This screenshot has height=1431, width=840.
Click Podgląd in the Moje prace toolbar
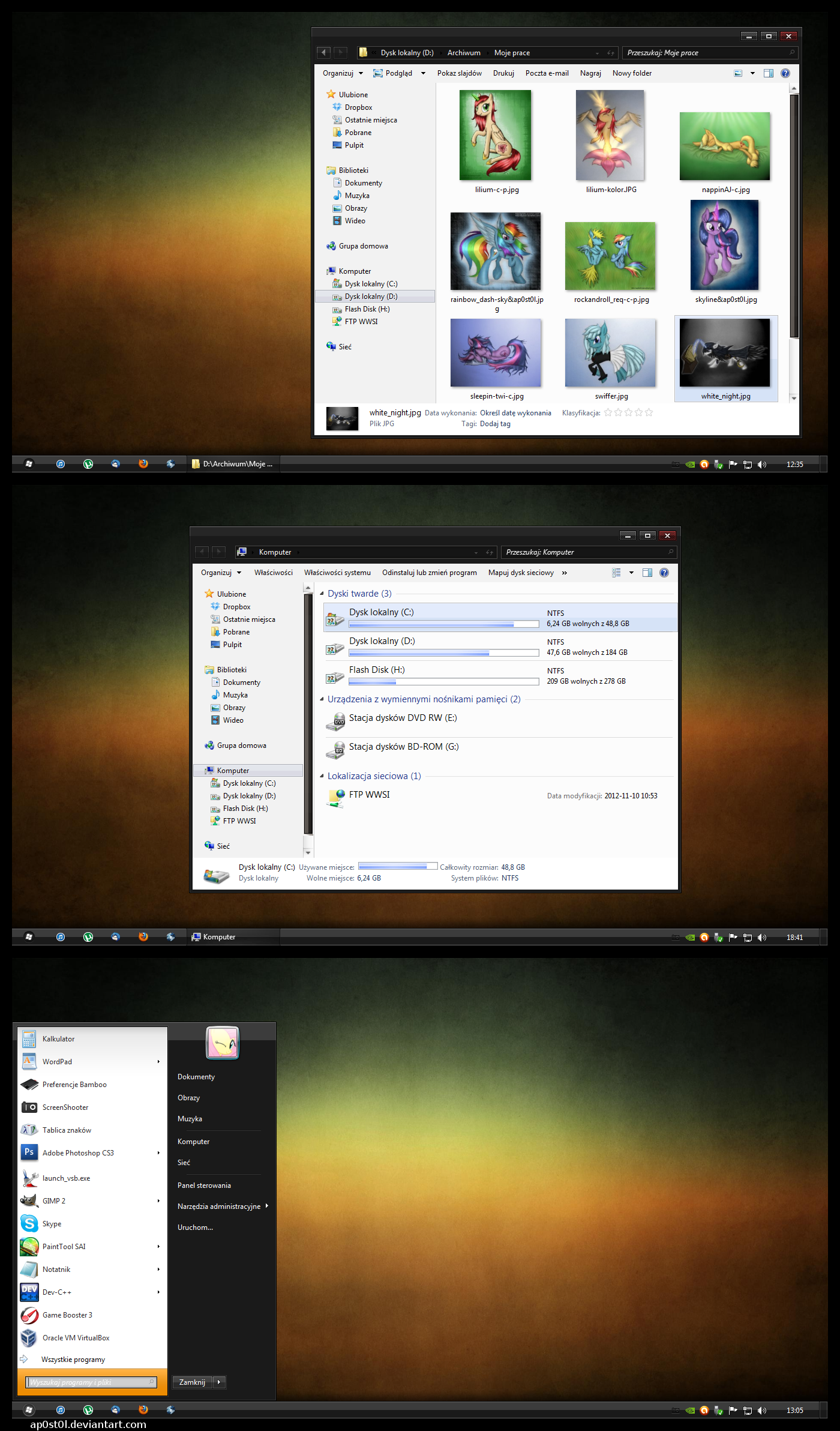coord(393,73)
